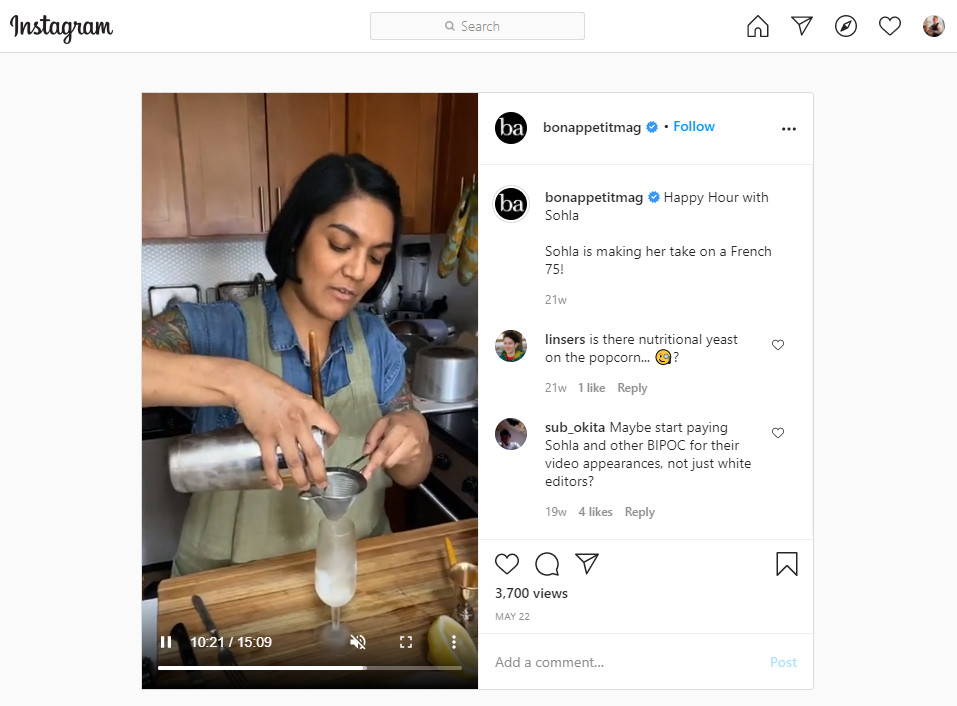Pause the video playback
Viewport: 957px width, 706px height.
click(x=165, y=642)
